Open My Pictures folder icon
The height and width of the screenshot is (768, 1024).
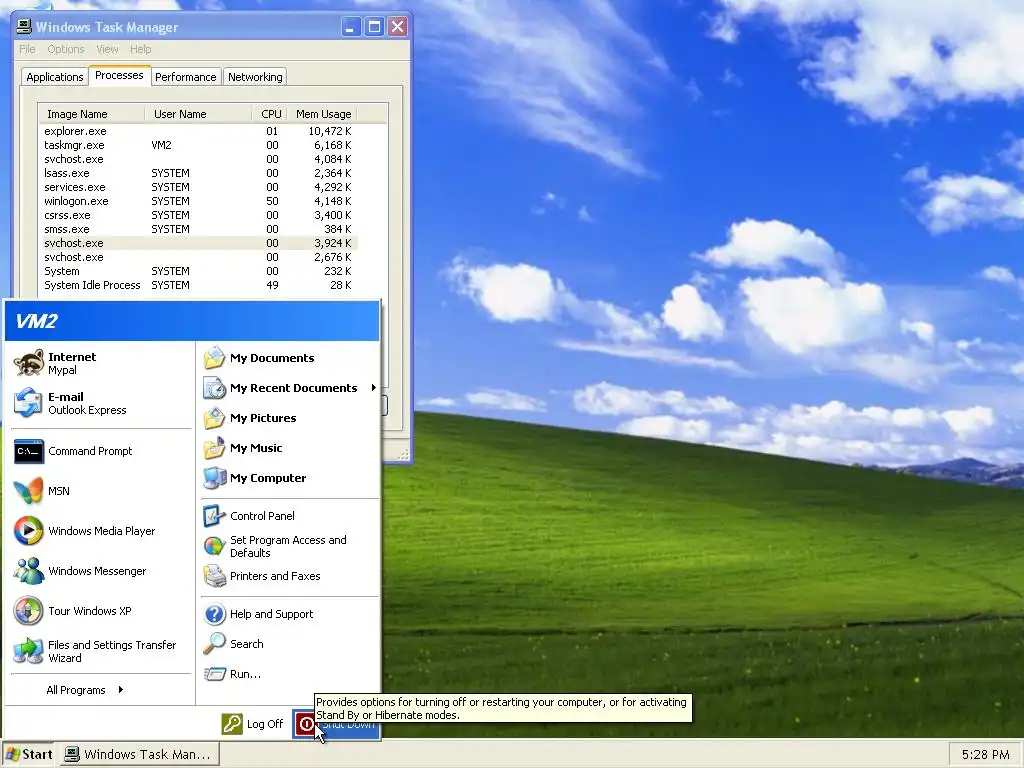tap(214, 418)
